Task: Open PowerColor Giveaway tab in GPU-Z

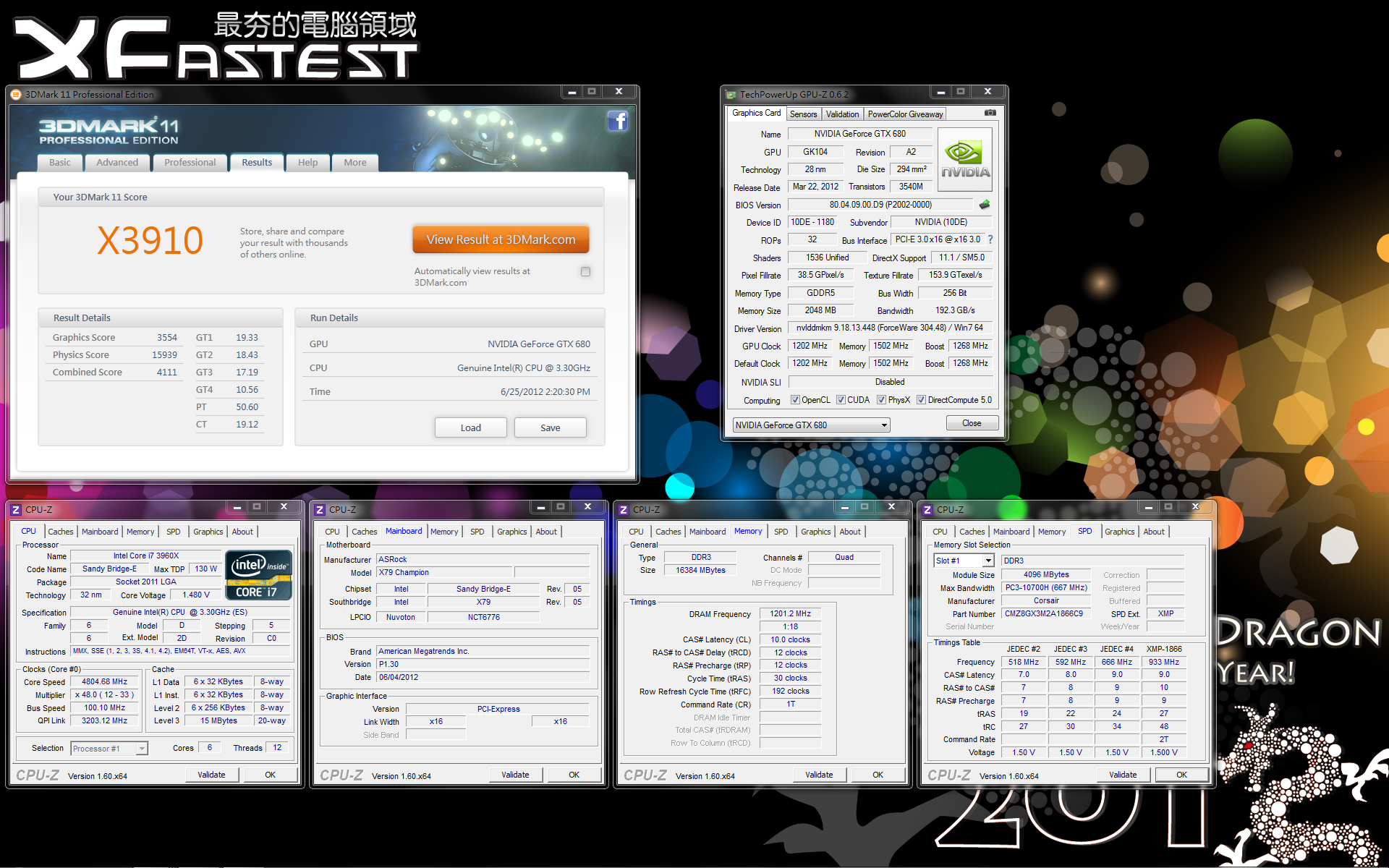Action: 905,114
